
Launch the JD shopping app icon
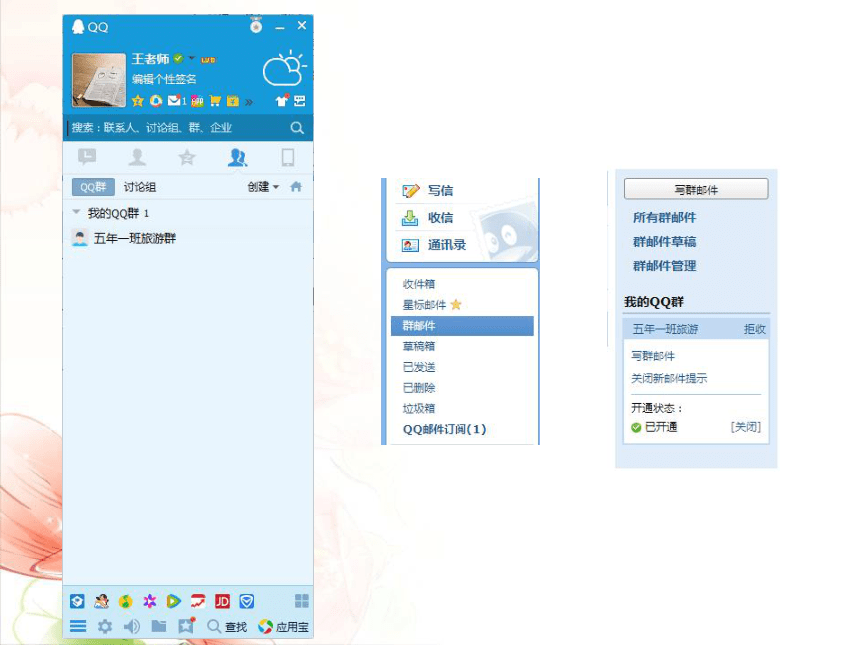tap(222, 601)
